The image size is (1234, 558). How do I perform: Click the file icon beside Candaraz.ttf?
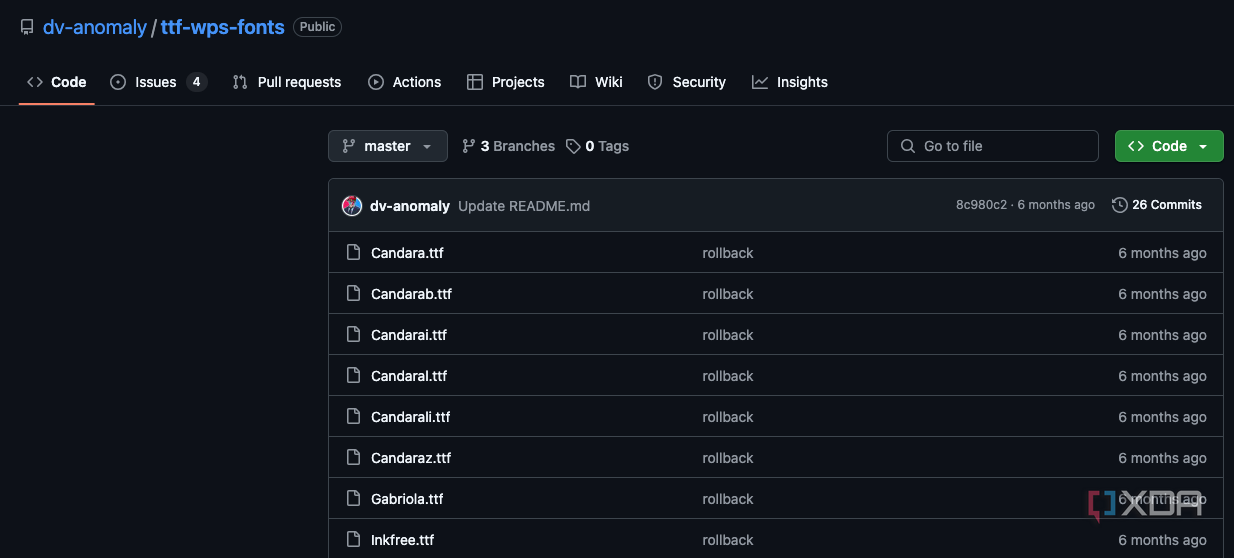point(353,457)
